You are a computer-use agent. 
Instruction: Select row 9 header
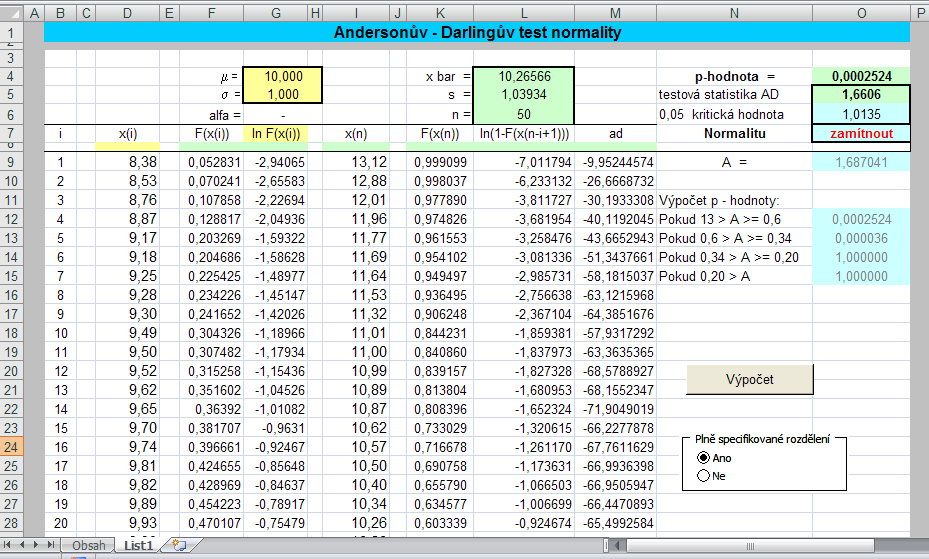click(11, 162)
